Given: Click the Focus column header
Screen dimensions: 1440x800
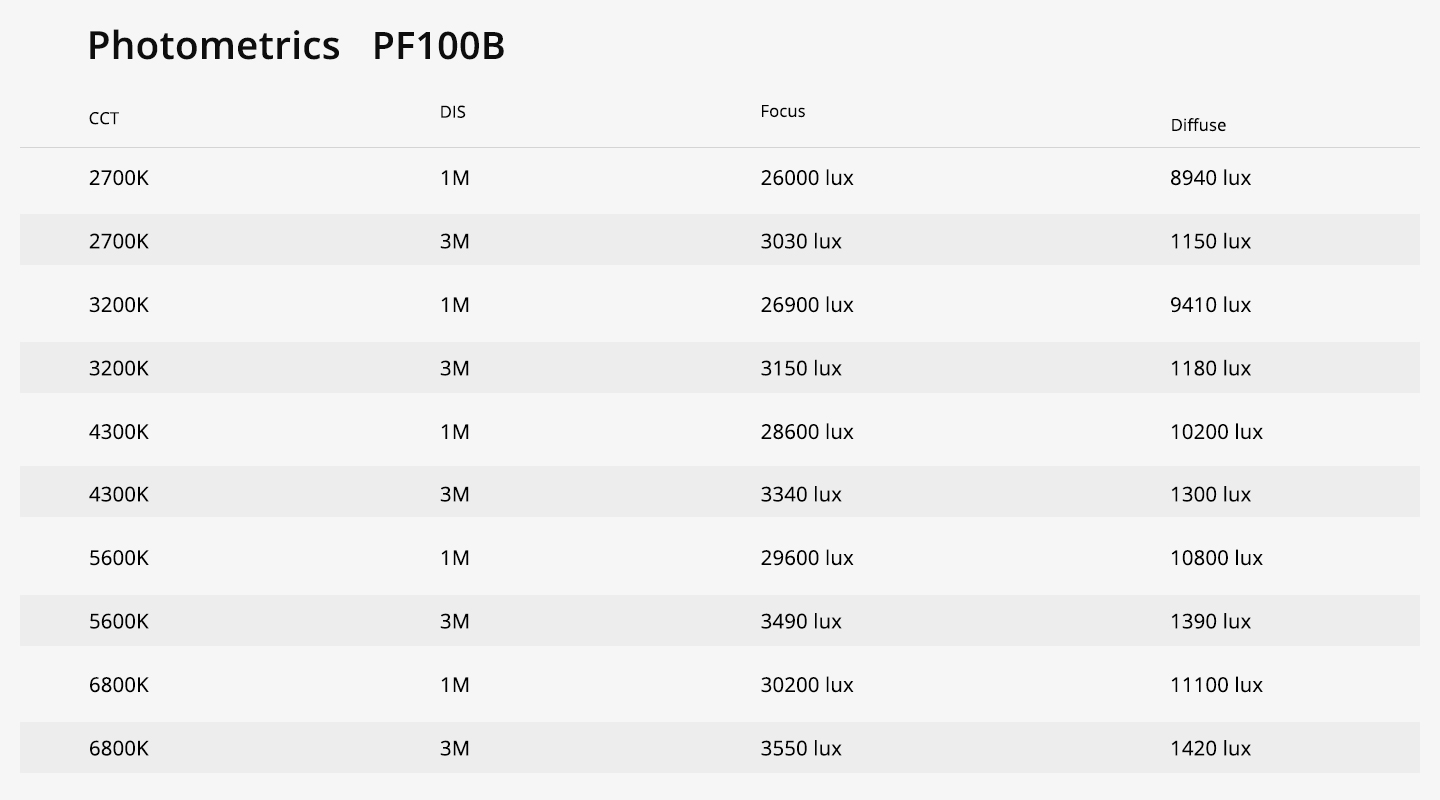Looking at the screenshot, I should click(x=783, y=111).
